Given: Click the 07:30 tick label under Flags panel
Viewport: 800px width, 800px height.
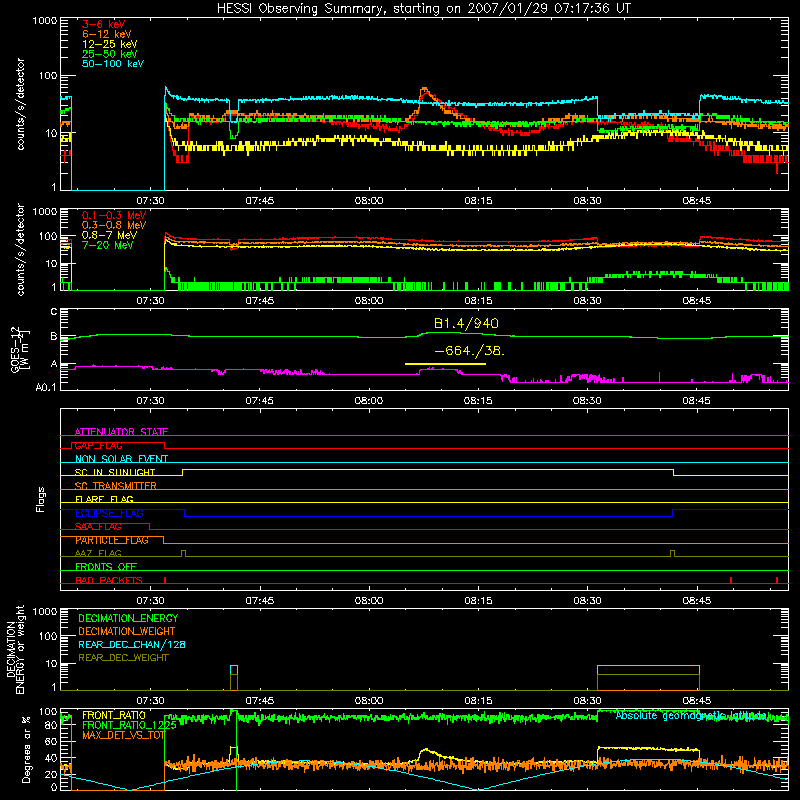Looking at the screenshot, I should (x=151, y=600).
